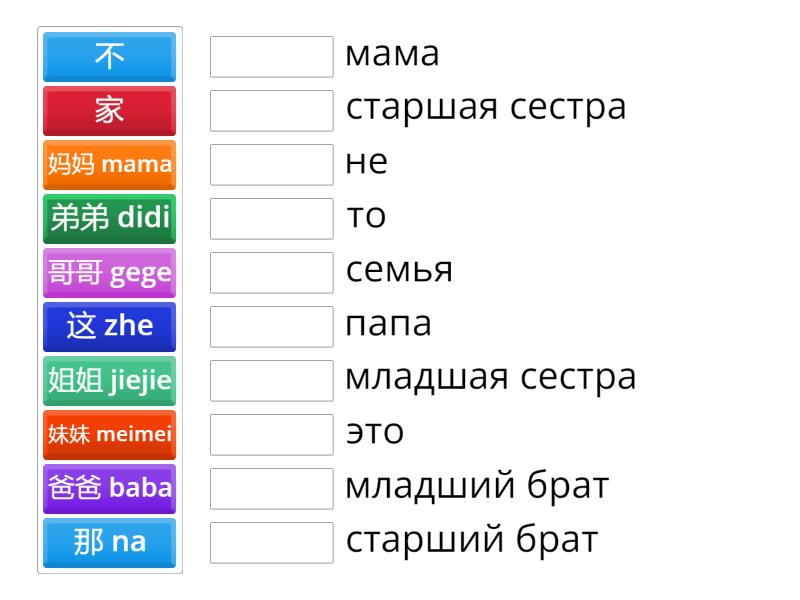The width and height of the screenshot is (800, 600).
Task: Select the blue 那 na tile
Action: click(x=110, y=543)
